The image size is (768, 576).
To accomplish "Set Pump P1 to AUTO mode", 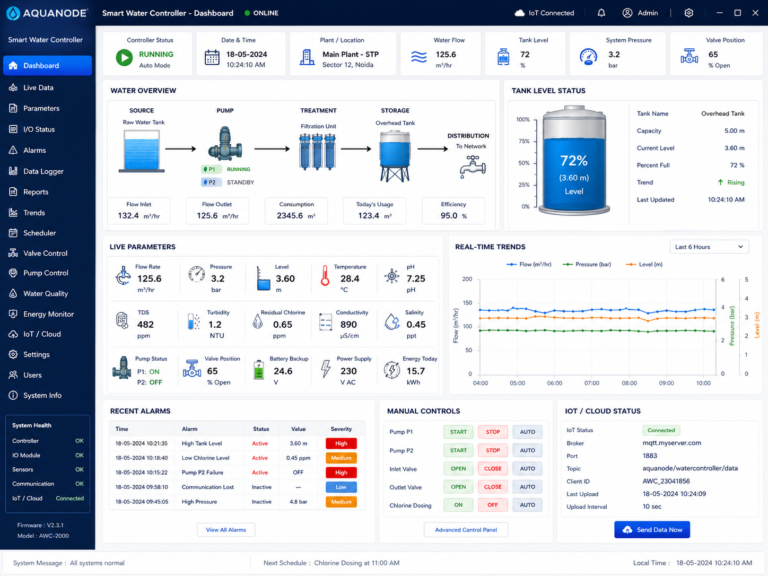I will pyautogui.click(x=528, y=432).
